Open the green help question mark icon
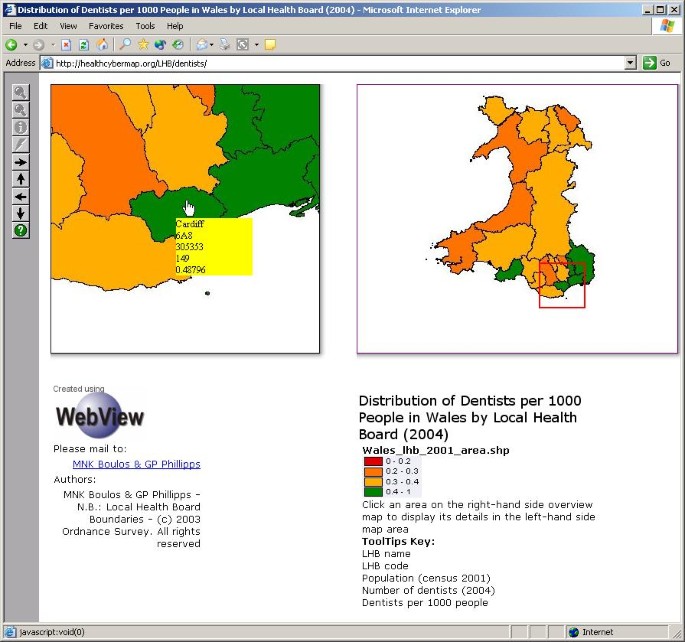Screen dimensions: 685x642 [x=20, y=231]
